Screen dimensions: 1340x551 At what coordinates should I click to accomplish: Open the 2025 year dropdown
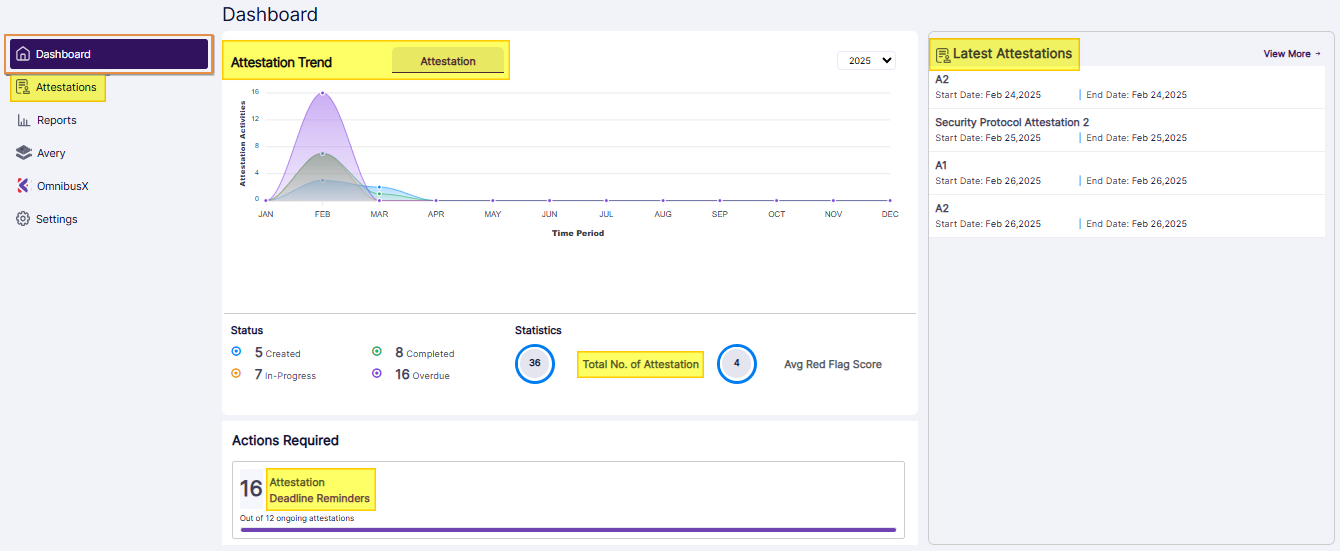click(x=866, y=60)
